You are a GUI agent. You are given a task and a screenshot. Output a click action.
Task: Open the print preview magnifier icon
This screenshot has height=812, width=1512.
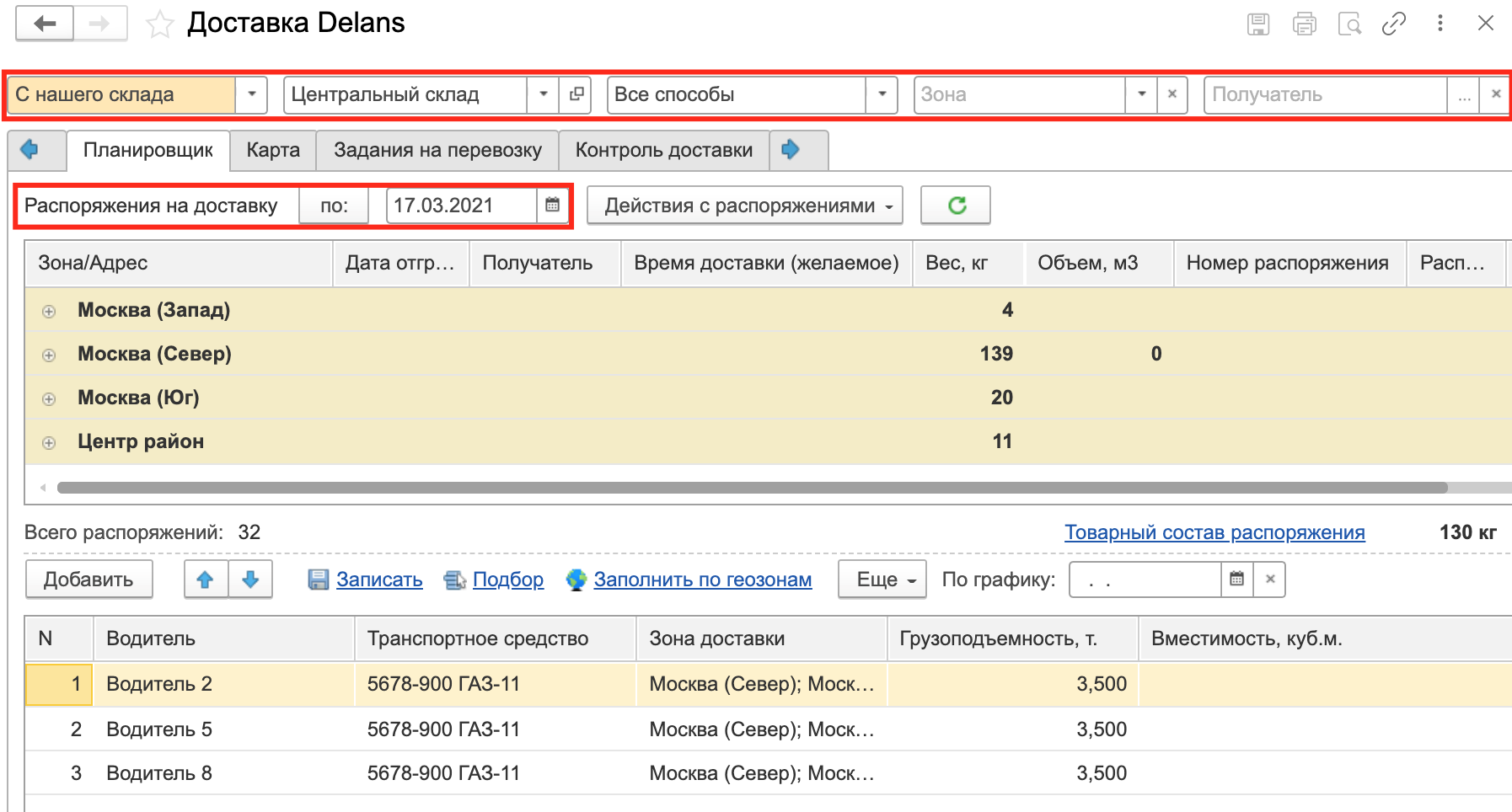[x=1349, y=24]
